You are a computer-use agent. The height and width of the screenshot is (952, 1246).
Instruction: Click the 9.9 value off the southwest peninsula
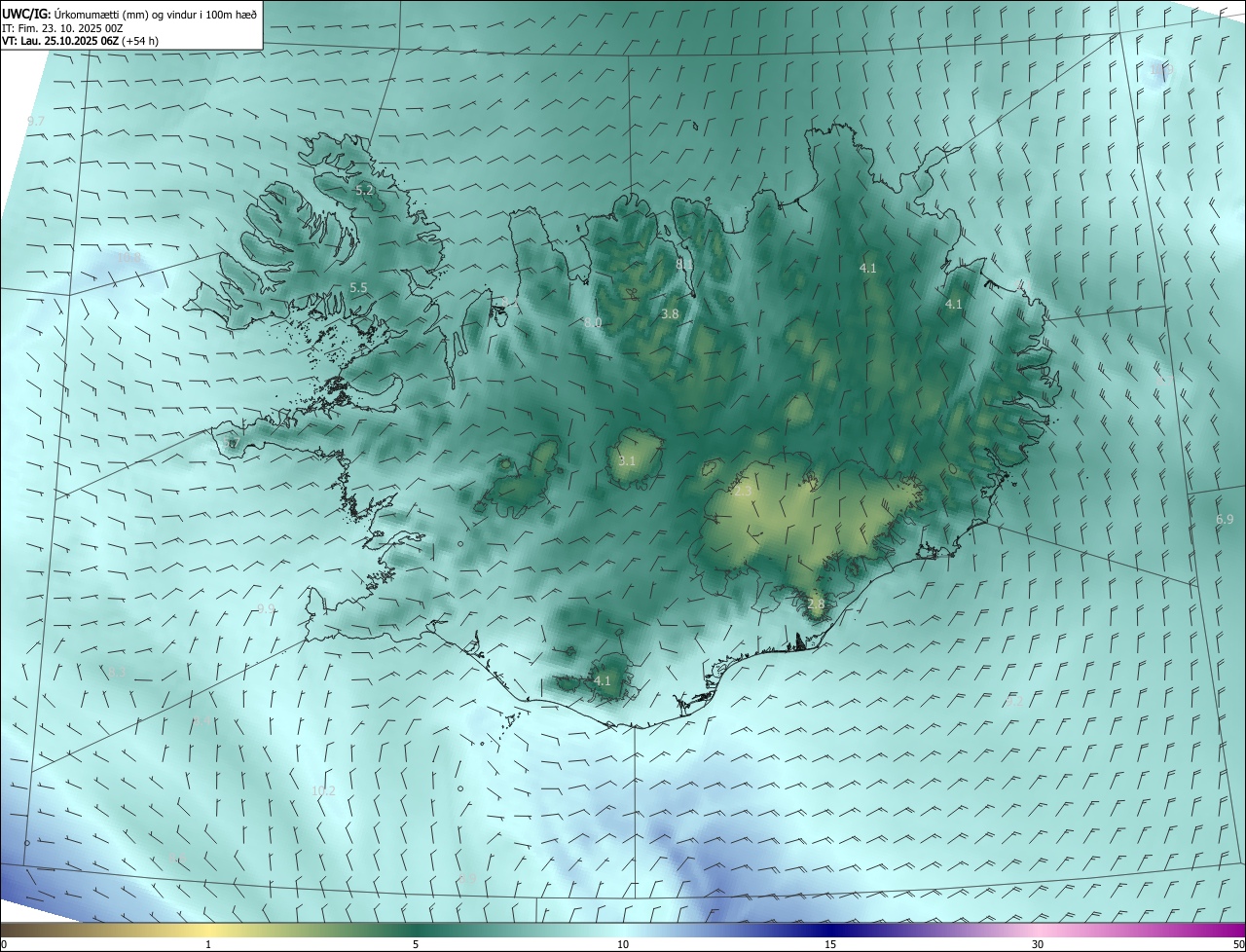click(266, 608)
